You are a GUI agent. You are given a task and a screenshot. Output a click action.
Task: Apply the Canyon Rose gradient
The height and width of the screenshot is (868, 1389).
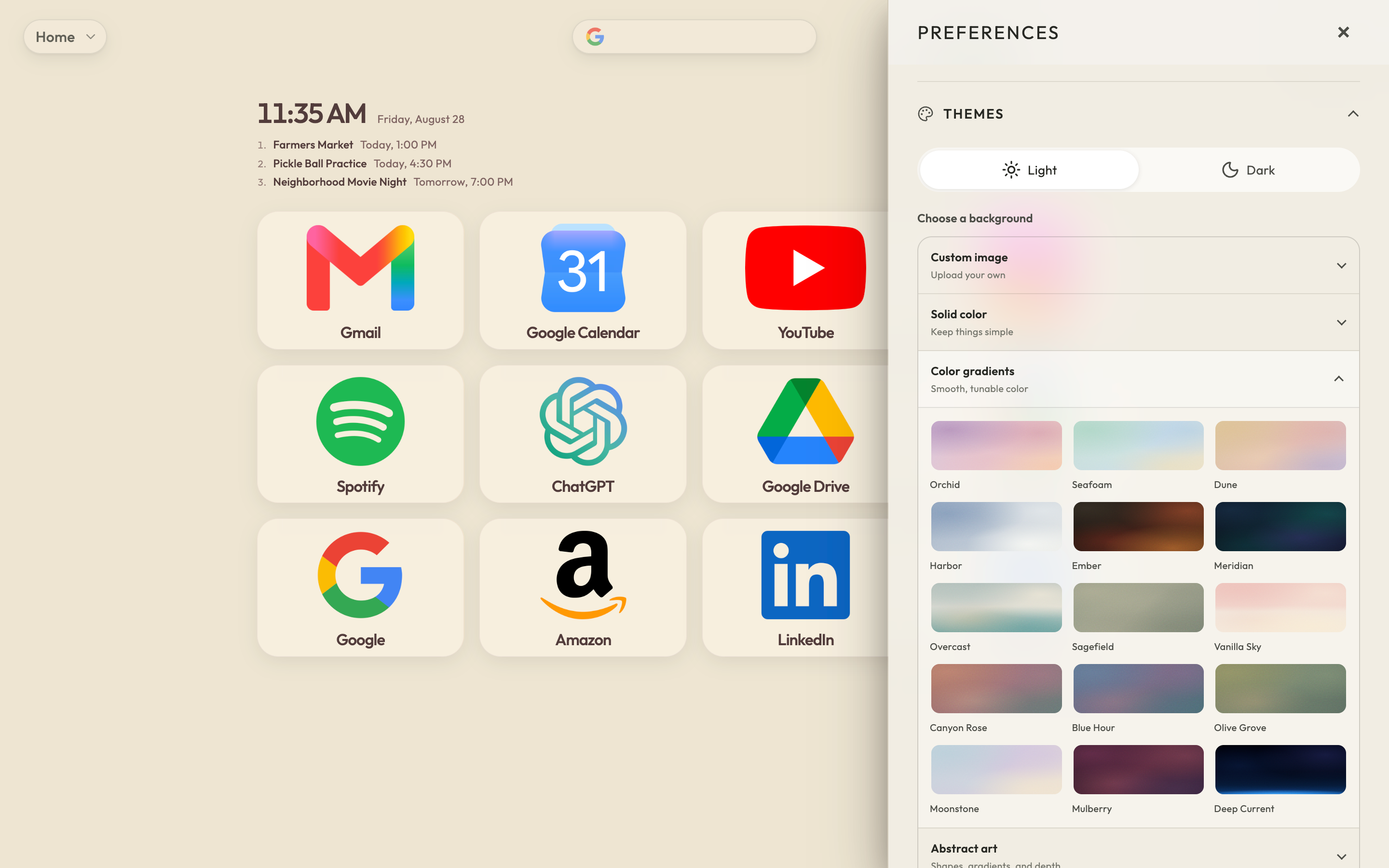click(x=996, y=689)
